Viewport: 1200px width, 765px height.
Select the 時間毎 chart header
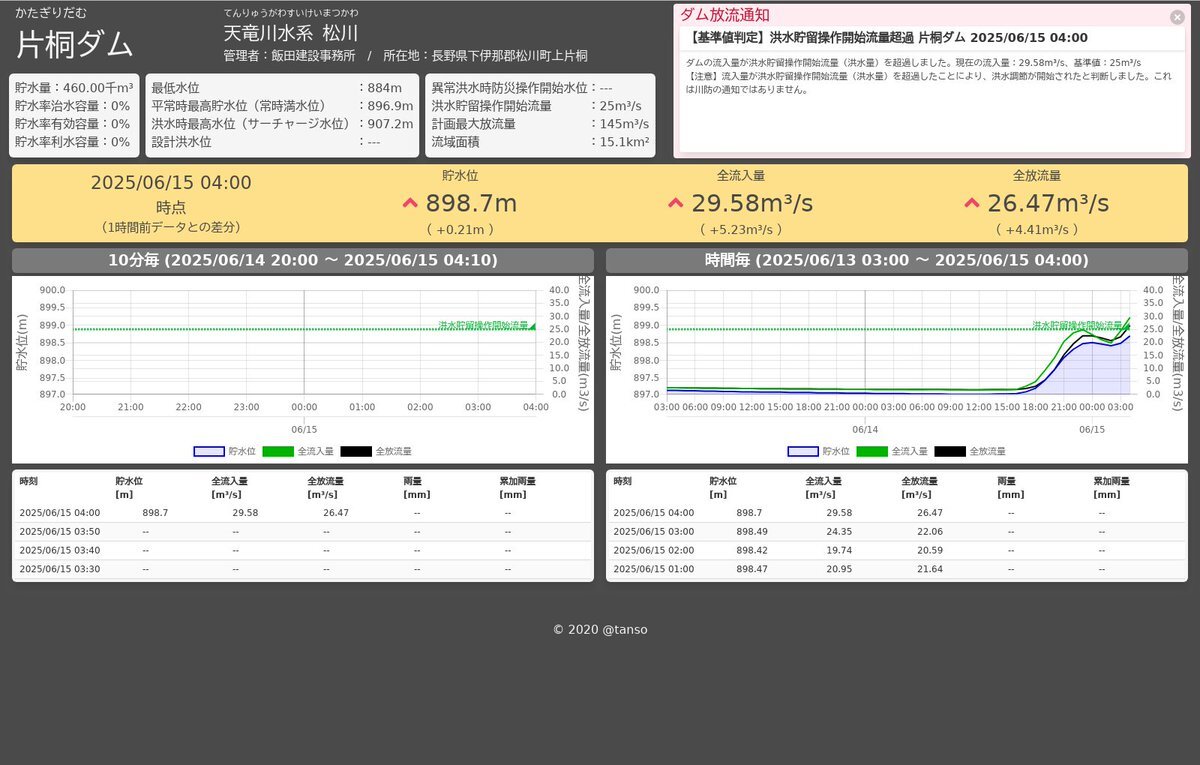[897, 261]
